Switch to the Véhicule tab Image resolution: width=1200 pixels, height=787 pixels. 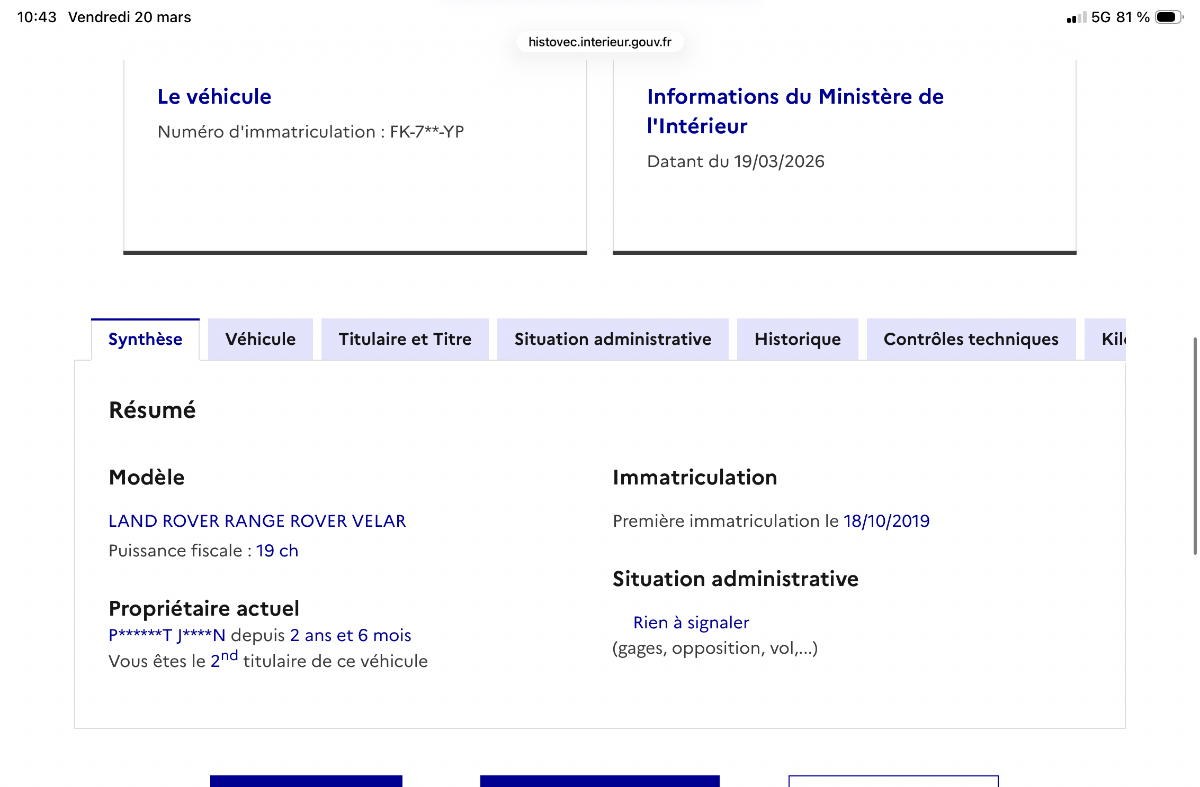[x=260, y=339]
